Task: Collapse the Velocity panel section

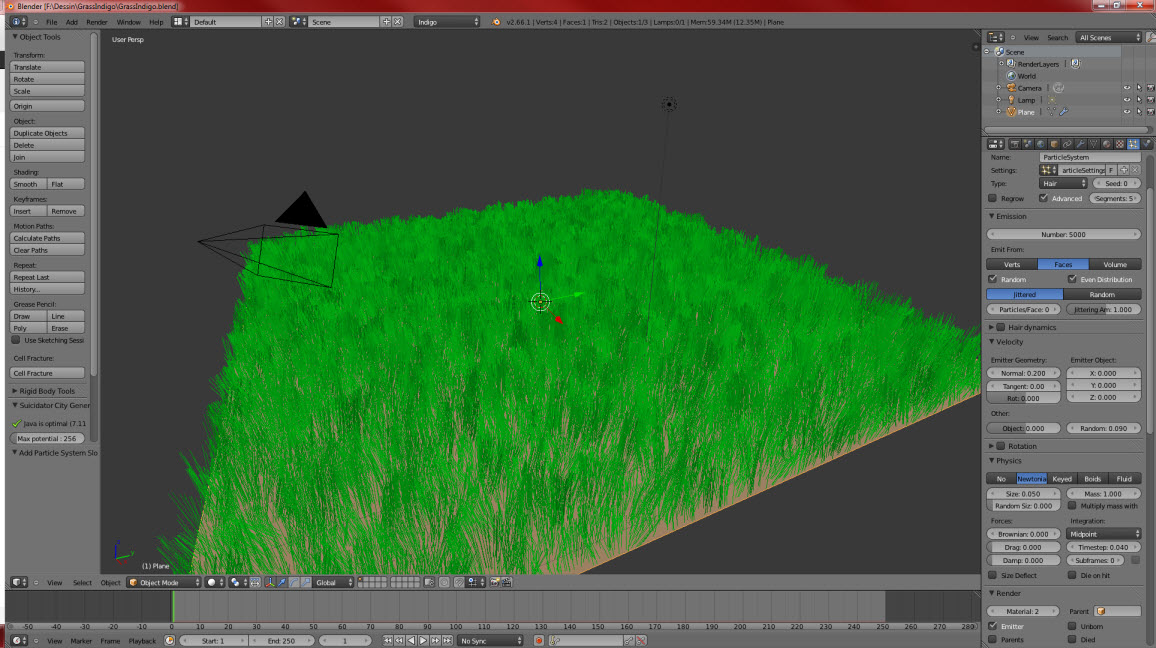Action: pyautogui.click(x=992, y=342)
